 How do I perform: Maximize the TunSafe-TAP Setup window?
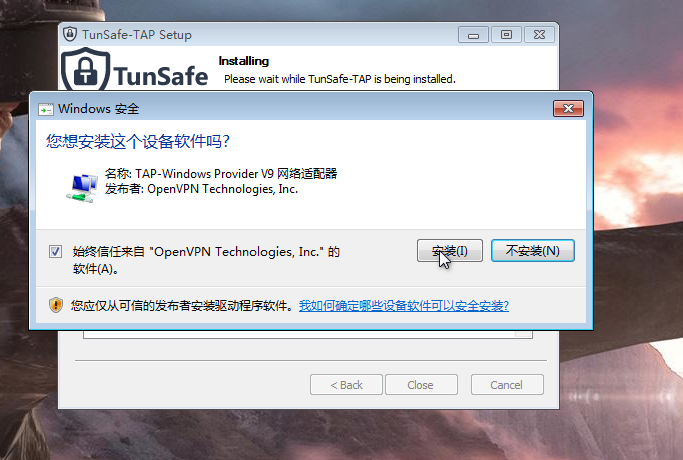[x=506, y=35]
